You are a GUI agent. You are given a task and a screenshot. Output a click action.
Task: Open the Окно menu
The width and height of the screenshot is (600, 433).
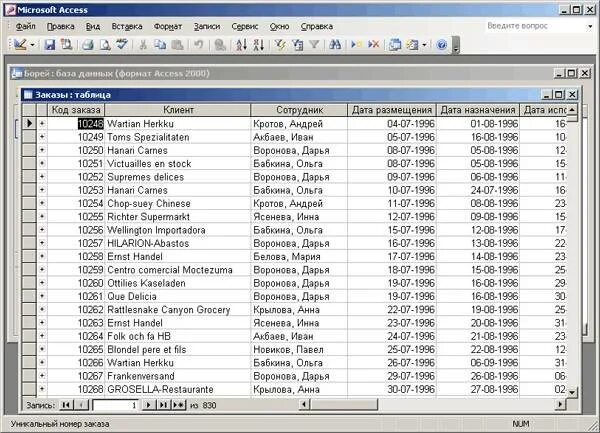pos(279,26)
